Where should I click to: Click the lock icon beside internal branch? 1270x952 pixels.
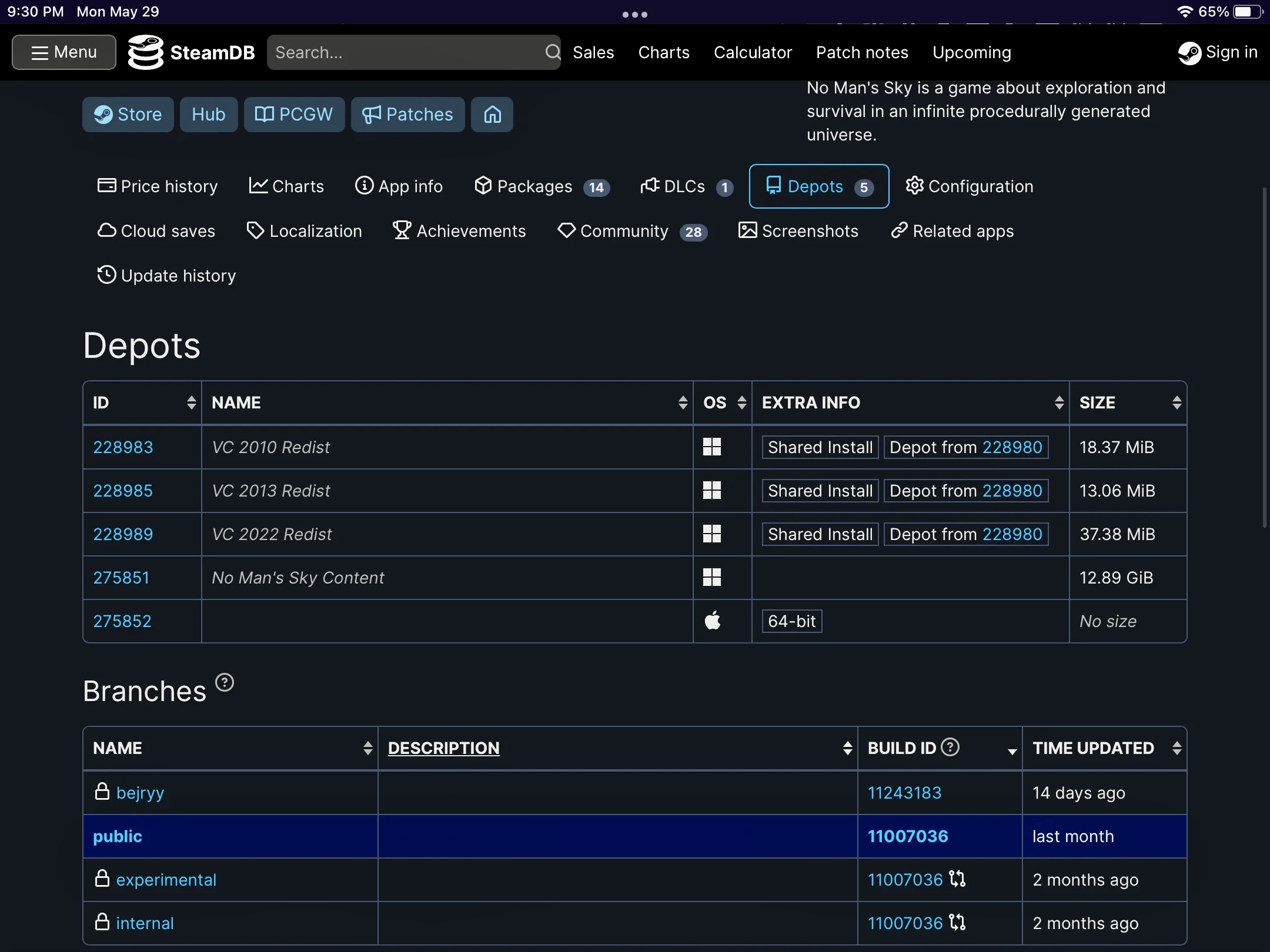coord(102,921)
